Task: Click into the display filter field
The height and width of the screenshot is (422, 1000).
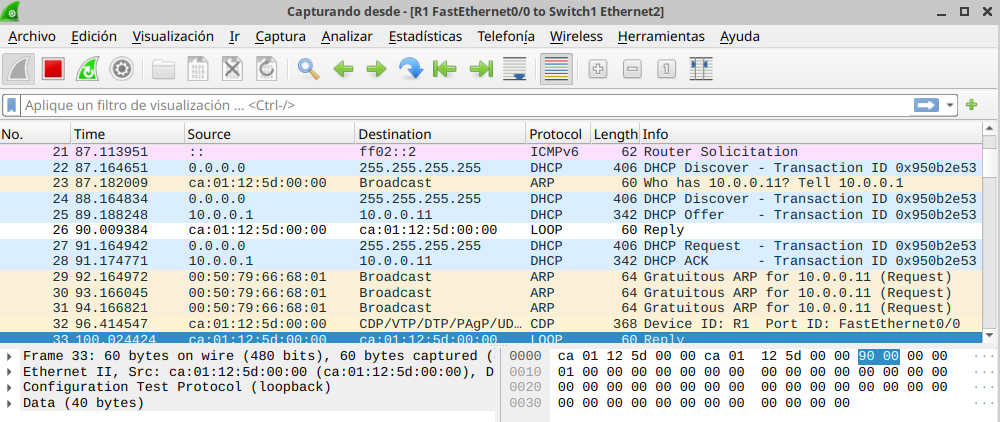Action: 466,105
